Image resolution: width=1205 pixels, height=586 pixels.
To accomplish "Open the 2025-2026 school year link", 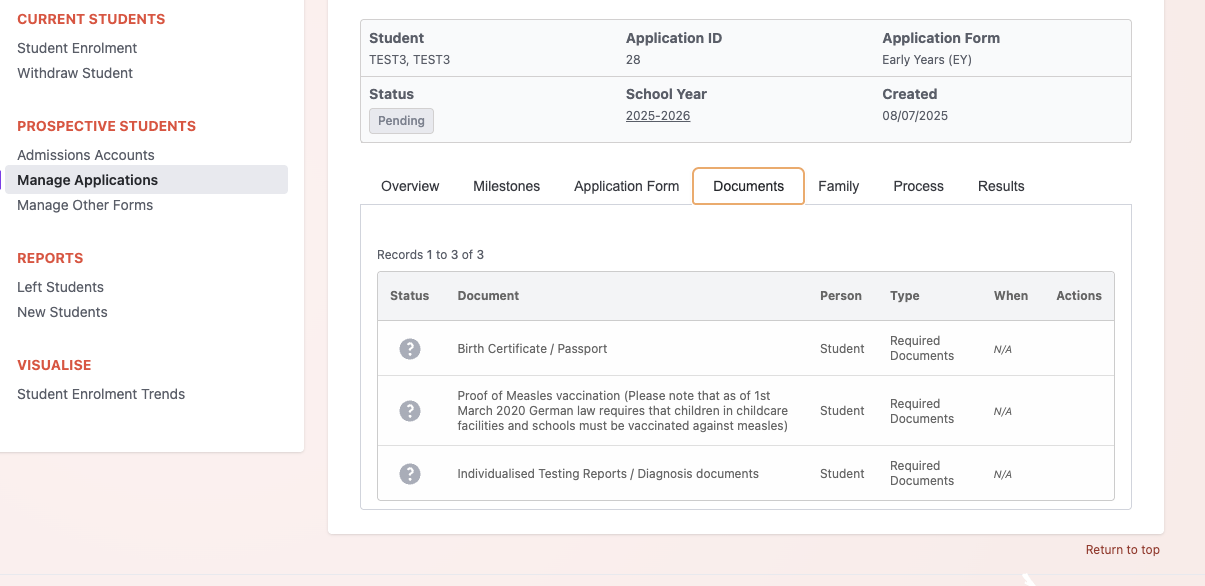I will point(658,116).
